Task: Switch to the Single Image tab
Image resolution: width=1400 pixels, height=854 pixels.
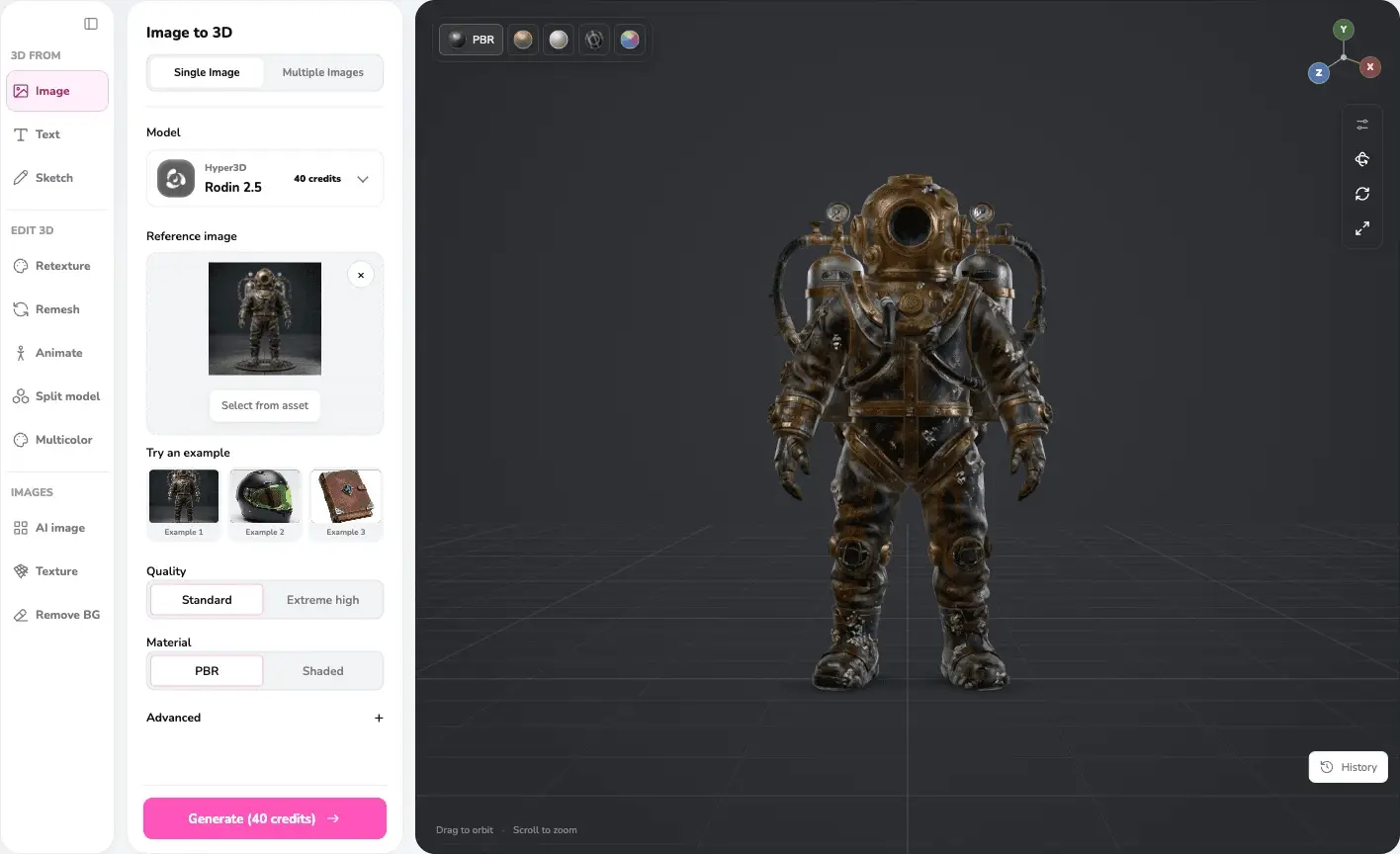Action: 207,72
